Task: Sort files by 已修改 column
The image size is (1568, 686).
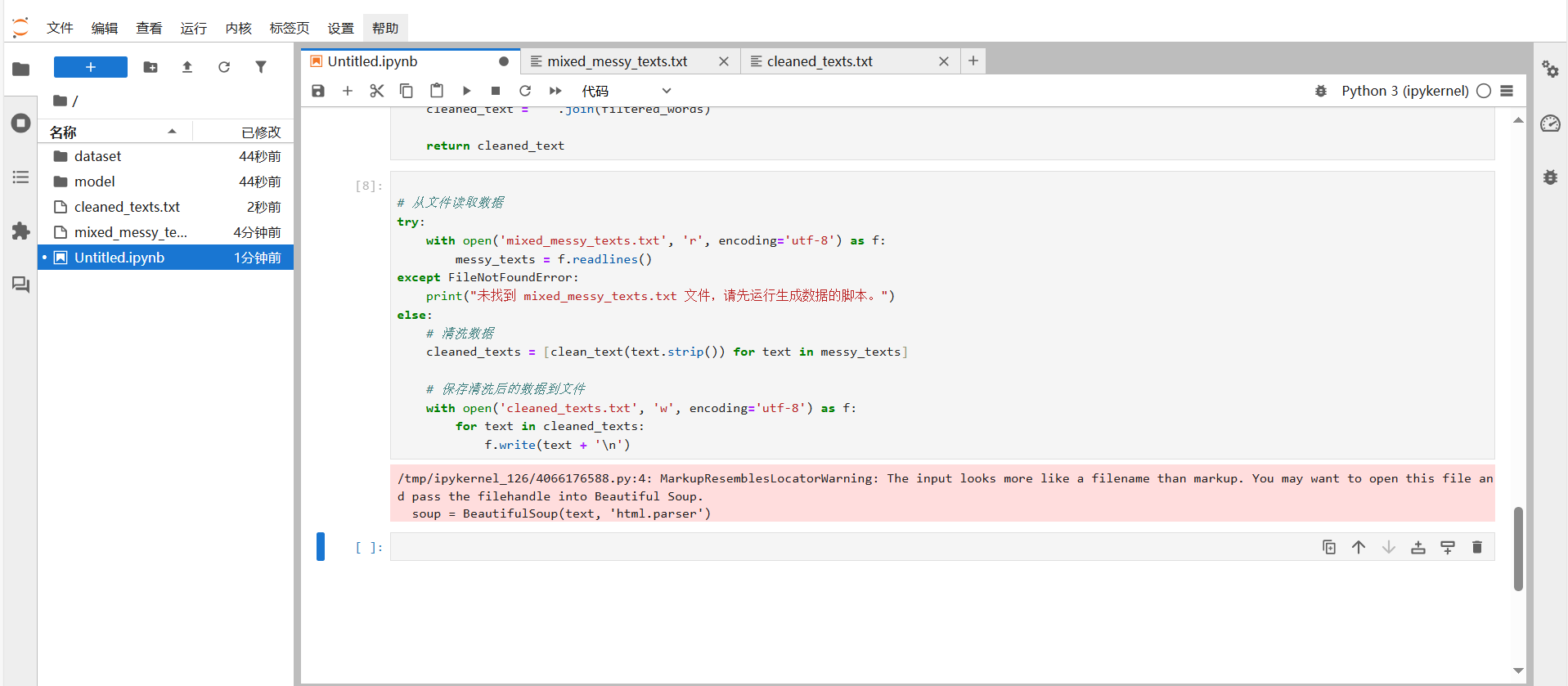Action: tap(243, 132)
